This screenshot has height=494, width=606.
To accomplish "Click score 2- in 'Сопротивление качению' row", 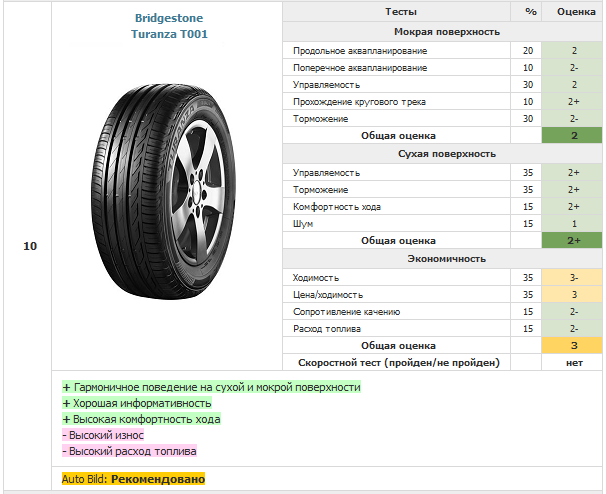I will point(574,312).
